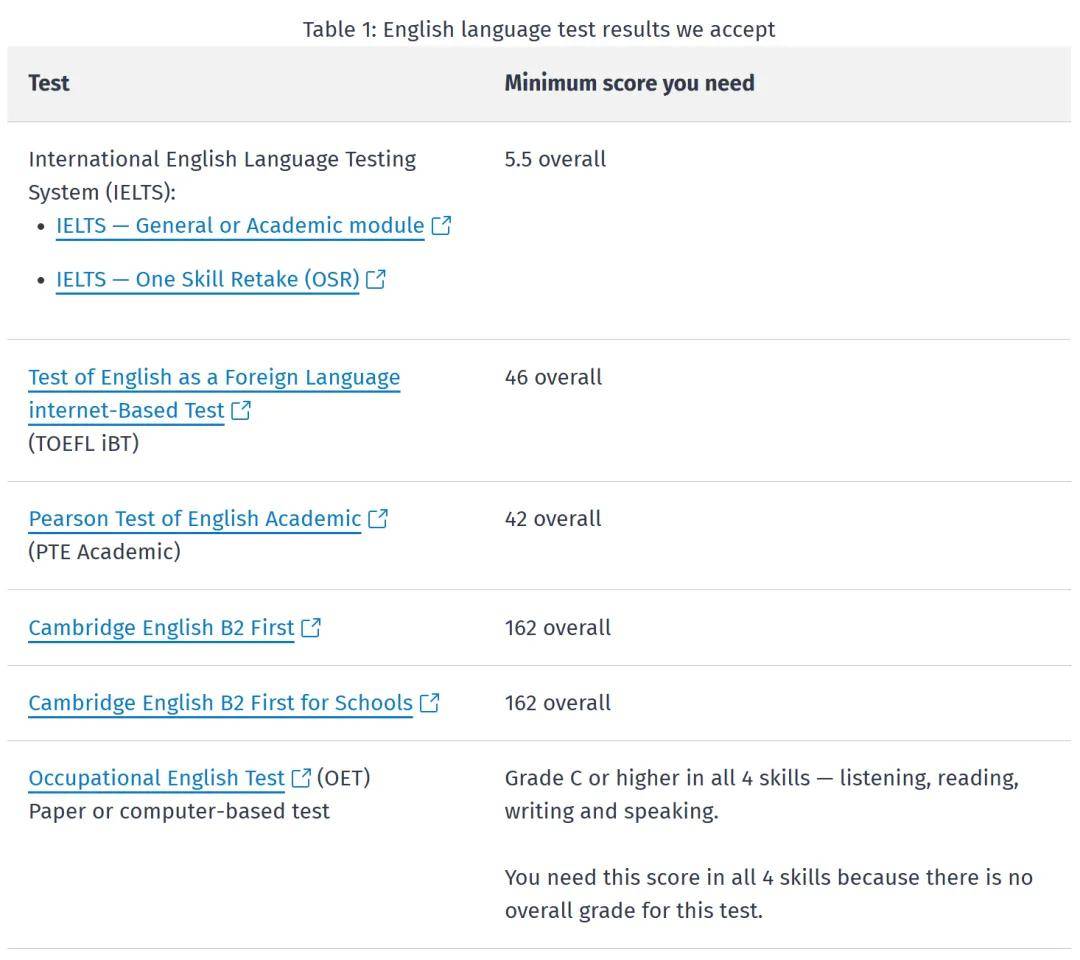1080x960 pixels.
Task: Go to the Occupational English Test link
Action: 156,778
